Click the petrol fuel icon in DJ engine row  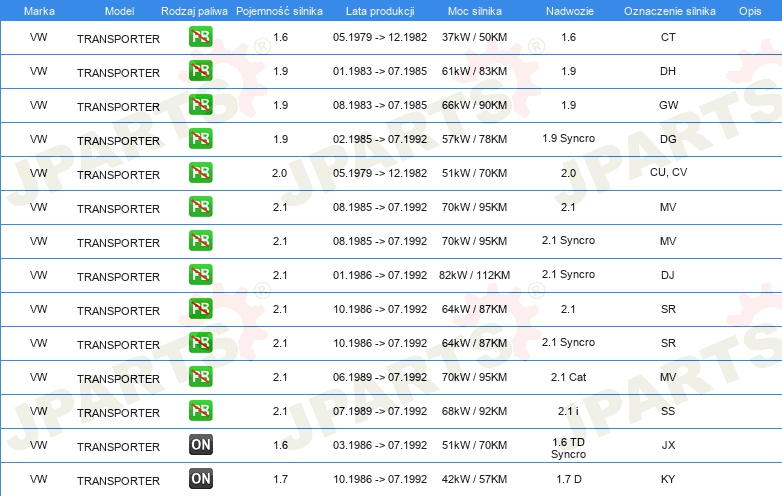(200, 274)
